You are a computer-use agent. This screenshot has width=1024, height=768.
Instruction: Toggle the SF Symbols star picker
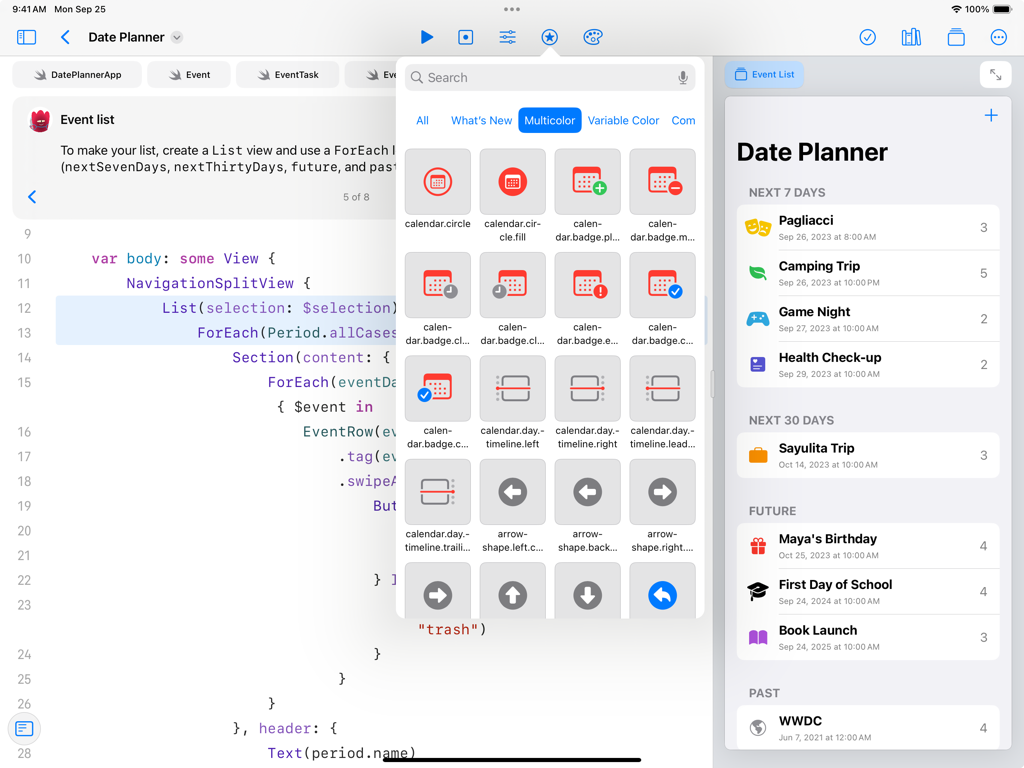tap(549, 37)
